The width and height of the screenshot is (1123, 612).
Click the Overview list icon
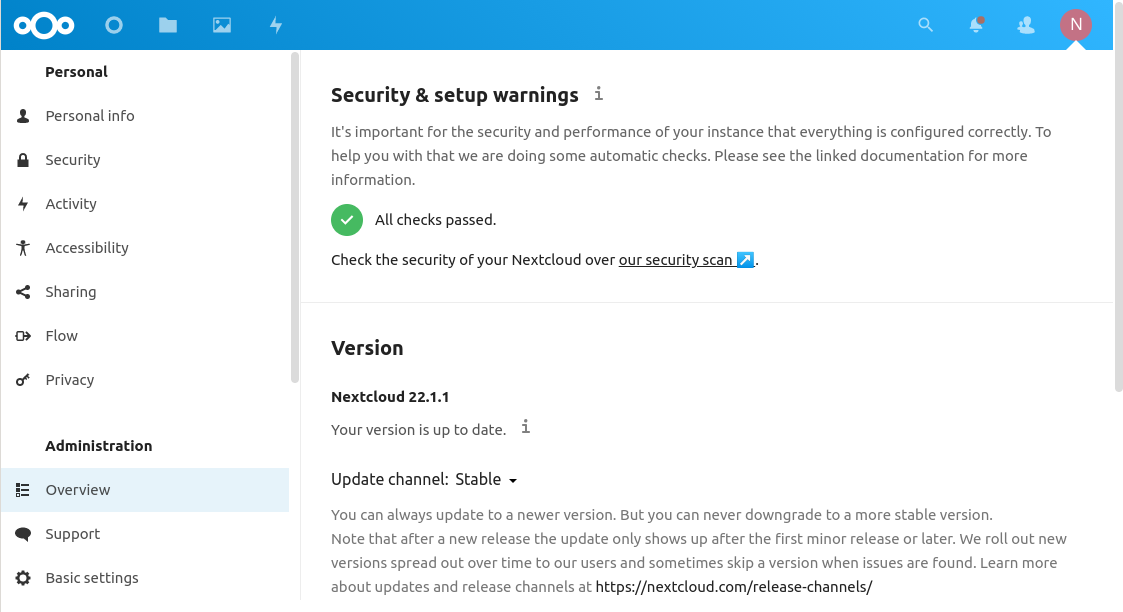(23, 490)
